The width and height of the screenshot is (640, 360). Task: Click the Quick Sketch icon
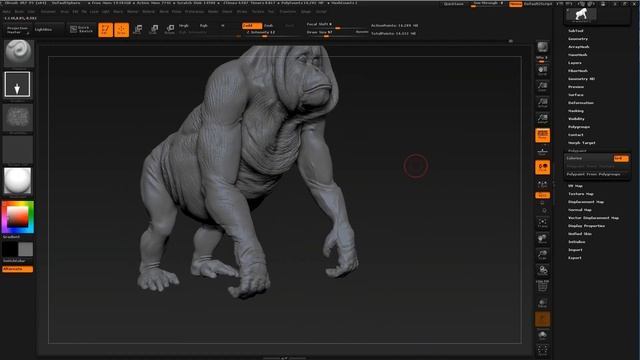82,29
